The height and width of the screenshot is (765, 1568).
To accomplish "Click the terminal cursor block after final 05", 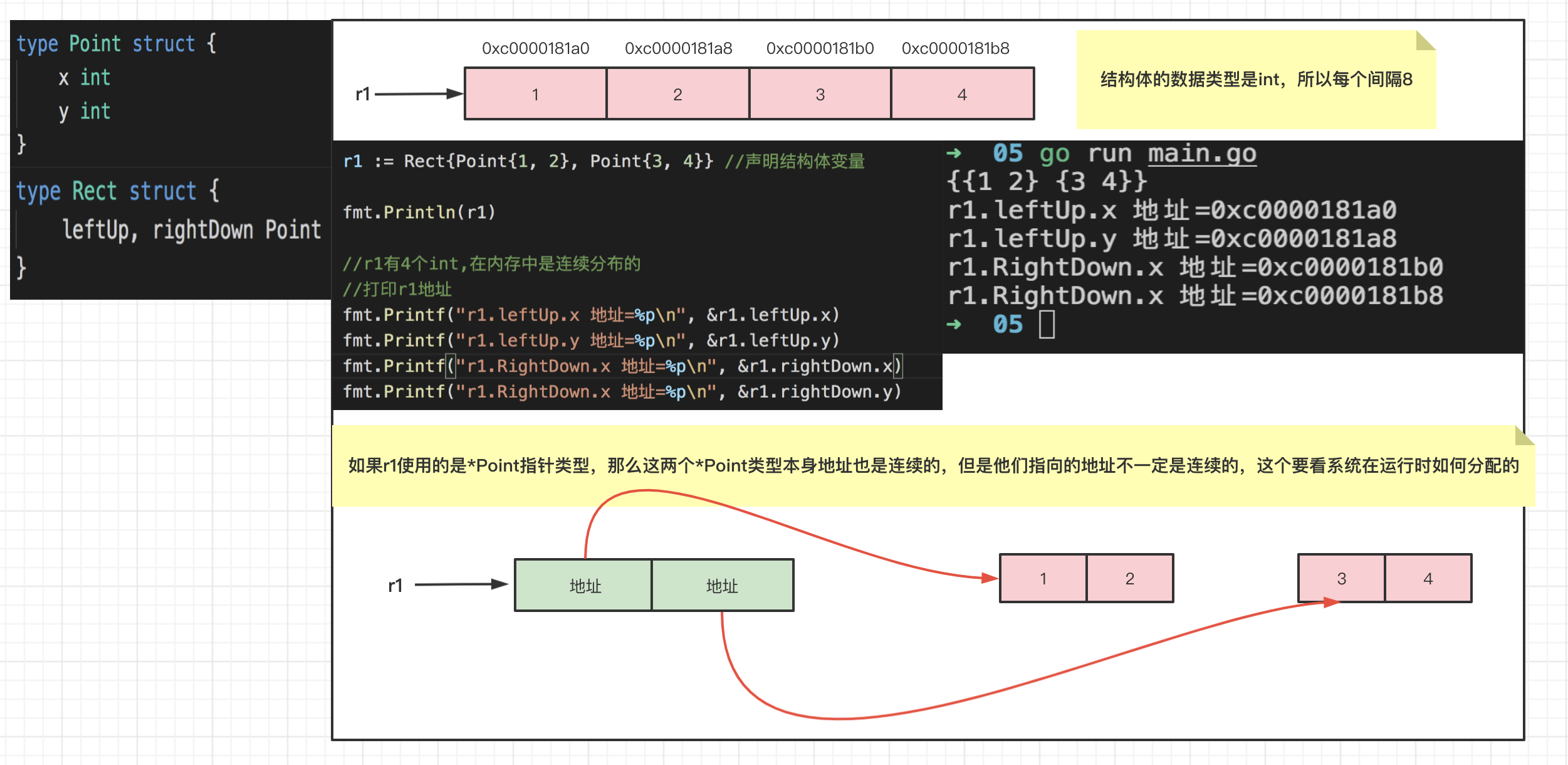I will click(1047, 324).
